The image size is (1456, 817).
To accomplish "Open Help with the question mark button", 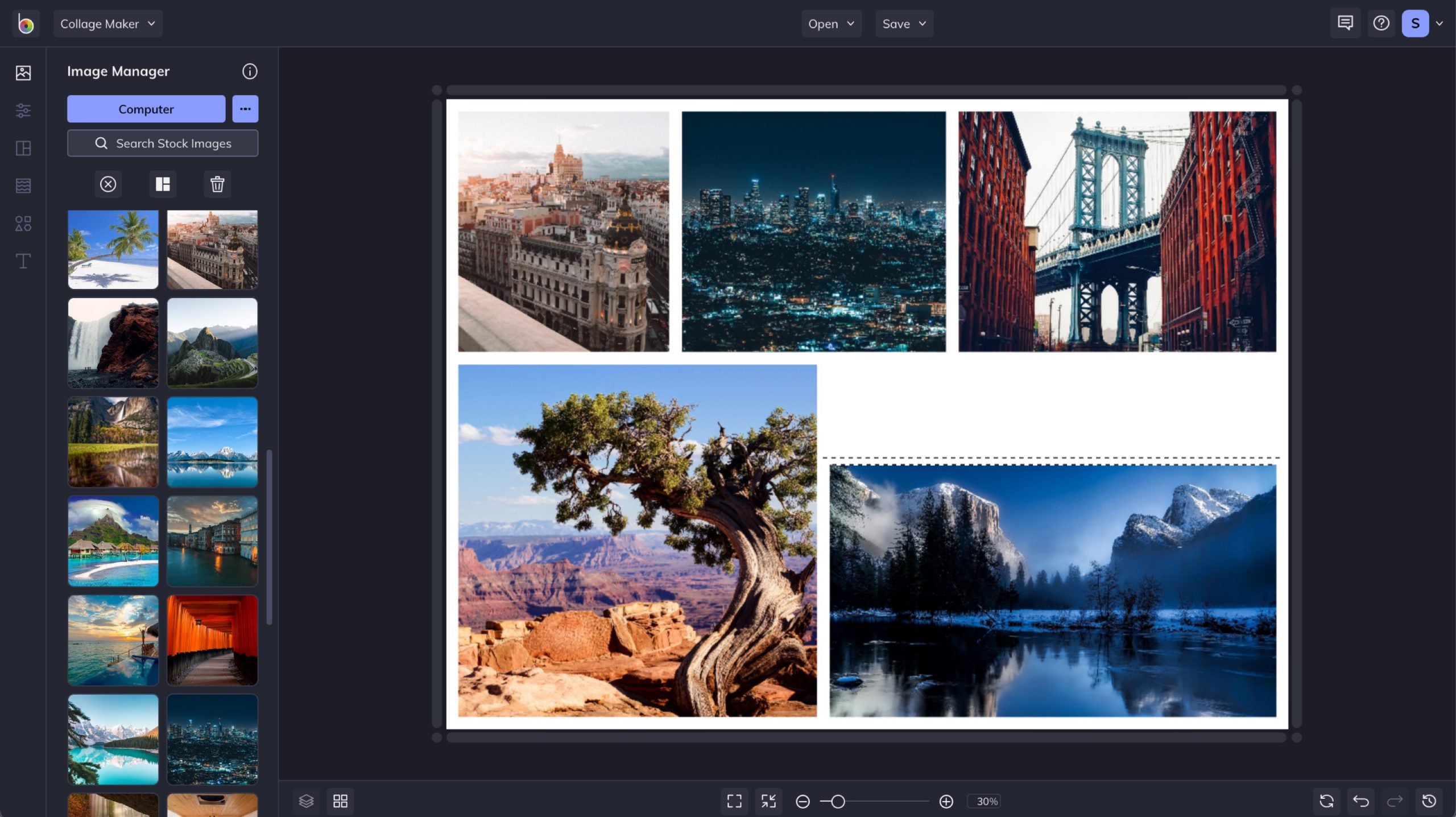I will (1381, 23).
